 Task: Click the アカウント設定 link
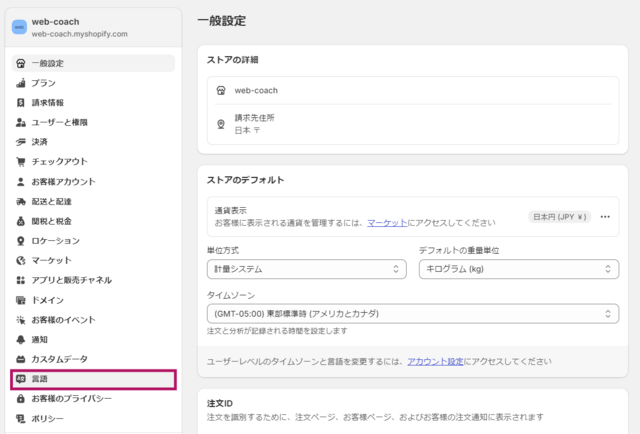(x=435, y=361)
